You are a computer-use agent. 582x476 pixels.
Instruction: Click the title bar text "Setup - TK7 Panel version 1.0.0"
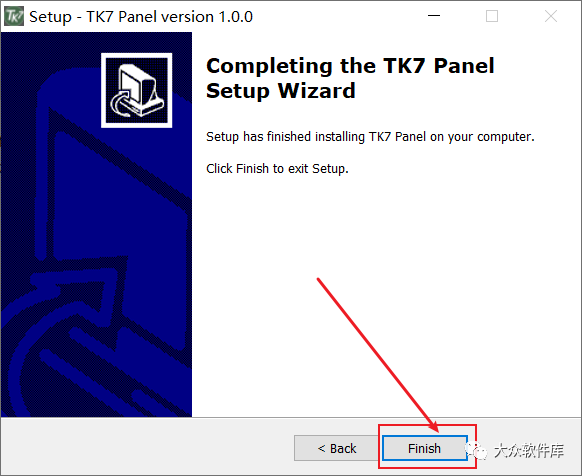(141, 17)
